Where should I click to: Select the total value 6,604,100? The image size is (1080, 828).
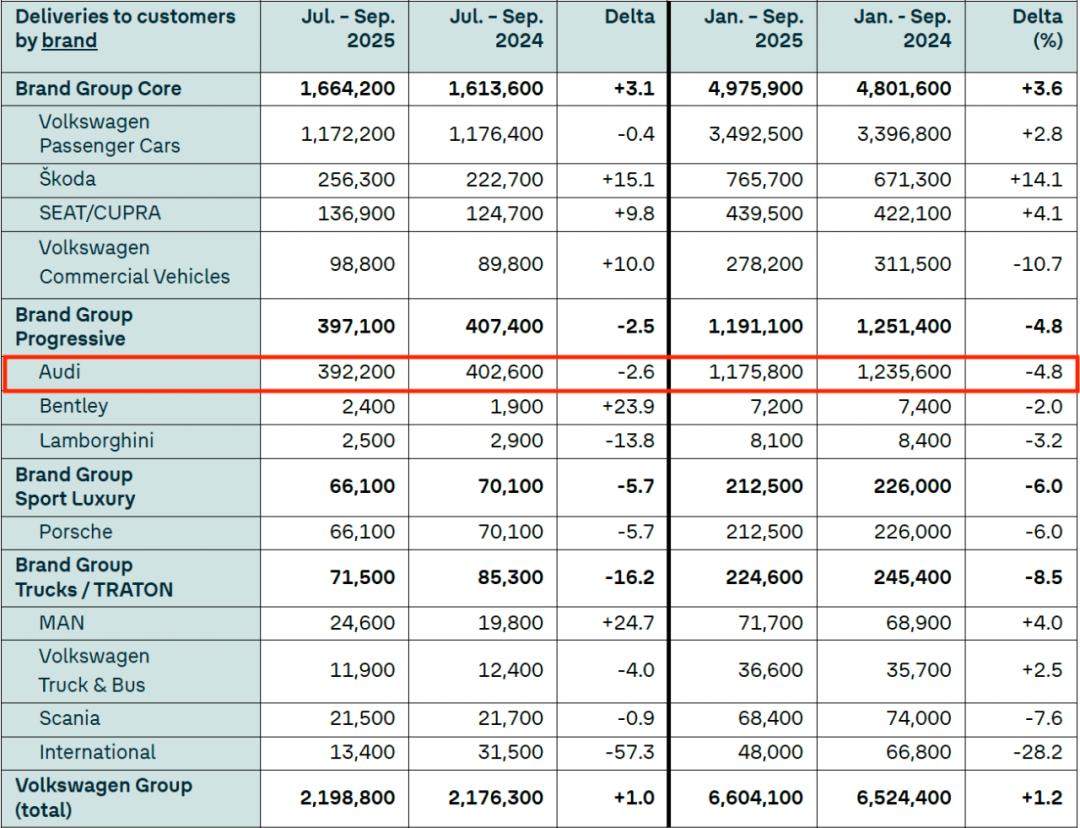pyautogui.click(x=756, y=798)
